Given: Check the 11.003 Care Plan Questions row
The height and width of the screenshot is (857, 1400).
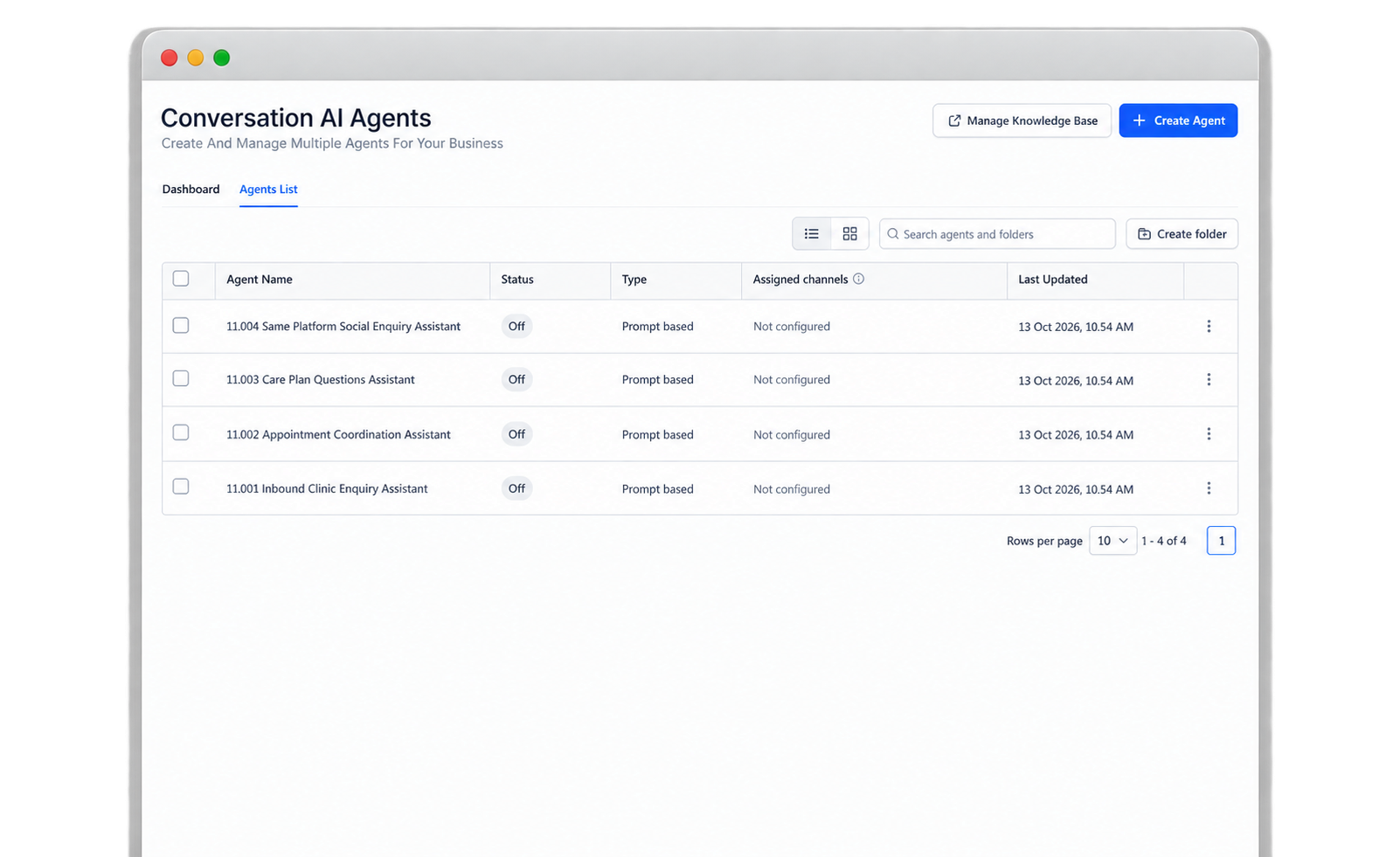Looking at the screenshot, I should click(181, 378).
